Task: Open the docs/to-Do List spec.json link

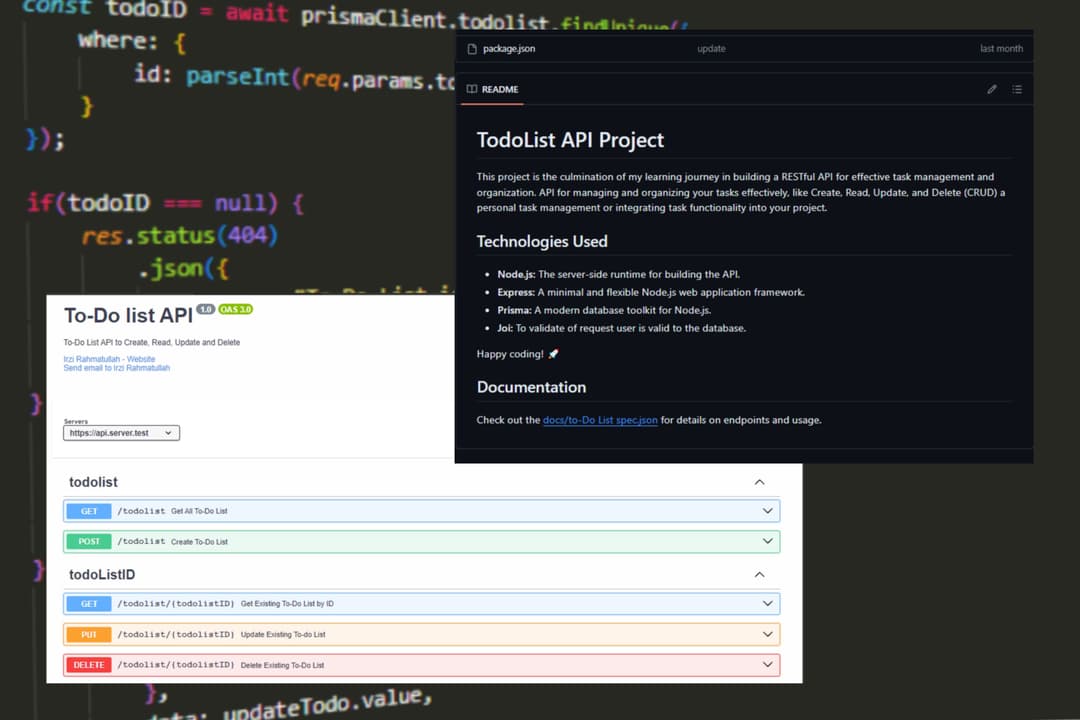Action: (600, 420)
